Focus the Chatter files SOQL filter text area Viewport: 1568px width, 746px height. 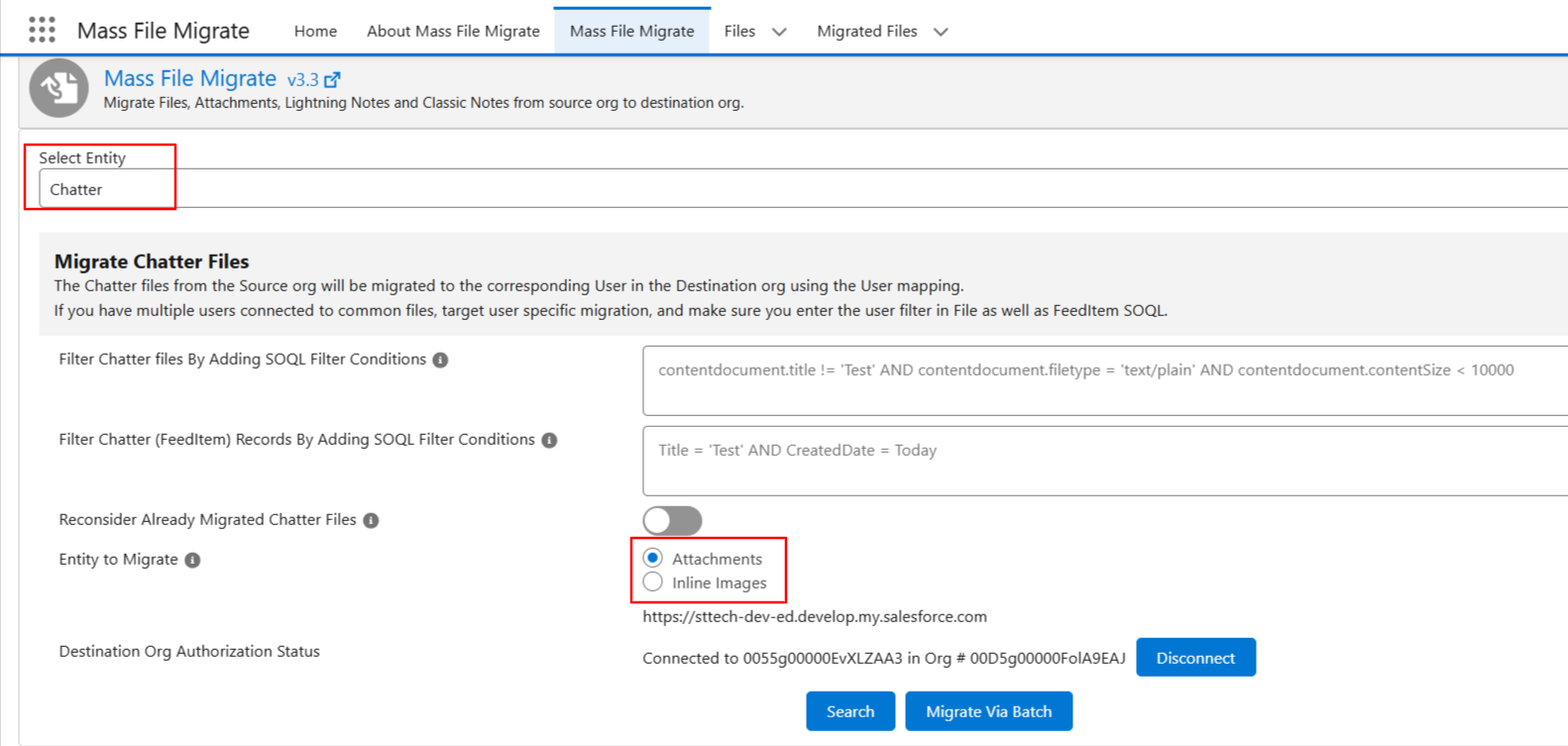tap(1105, 380)
